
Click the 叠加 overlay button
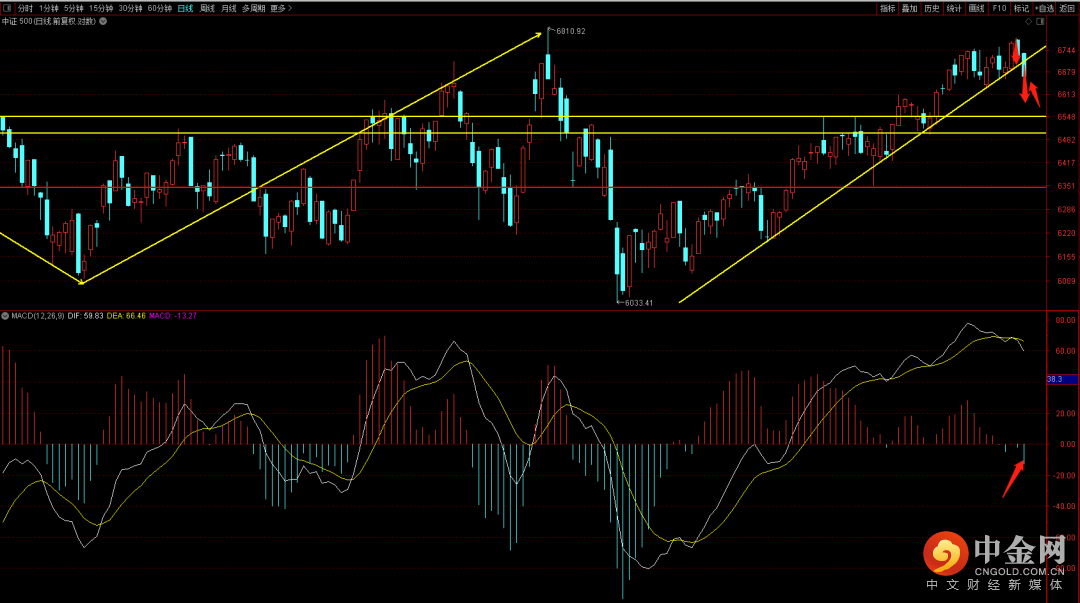tap(910, 8)
